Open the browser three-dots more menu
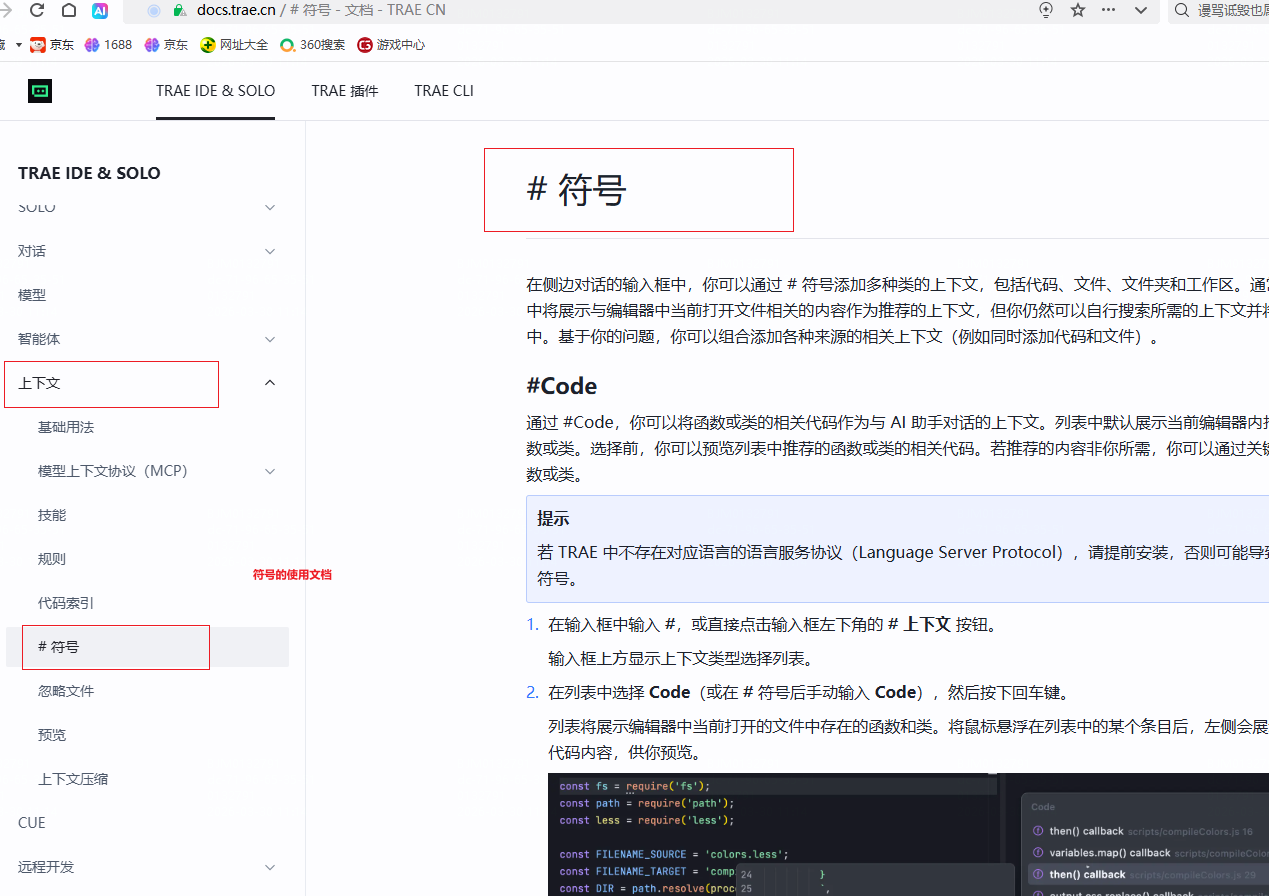The width and height of the screenshot is (1269, 896). 1108,10
